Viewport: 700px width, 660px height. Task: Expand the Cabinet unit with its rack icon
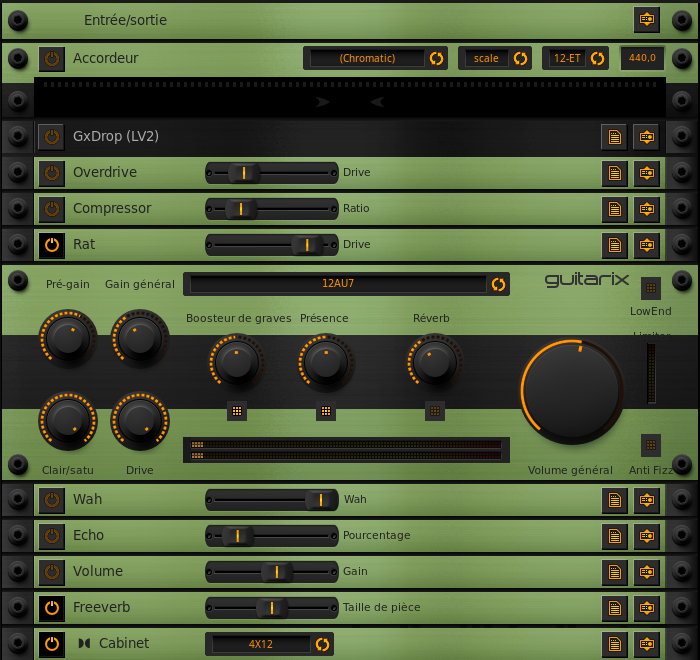(x=646, y=644)
